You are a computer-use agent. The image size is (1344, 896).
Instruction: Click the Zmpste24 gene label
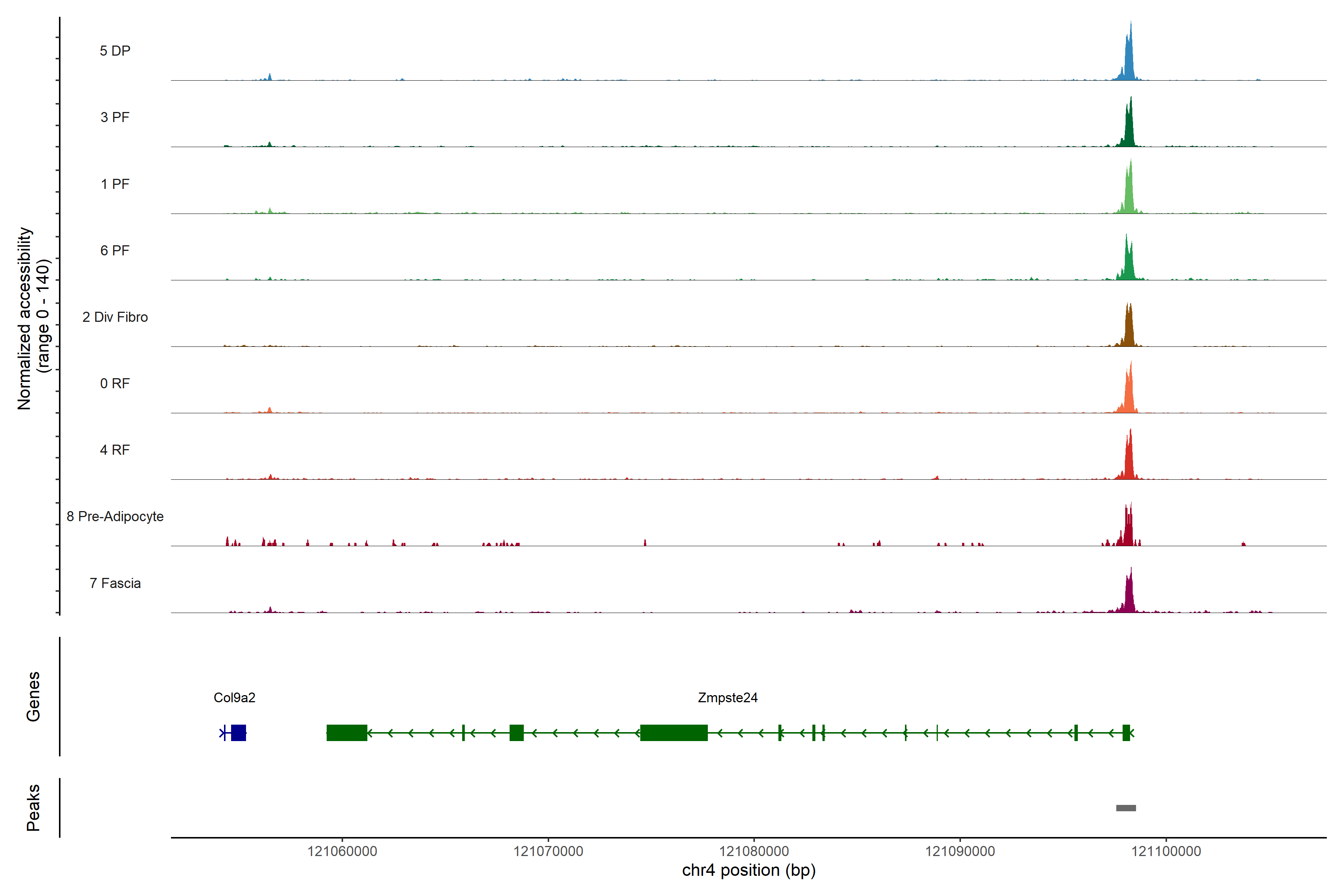point(727,697)
